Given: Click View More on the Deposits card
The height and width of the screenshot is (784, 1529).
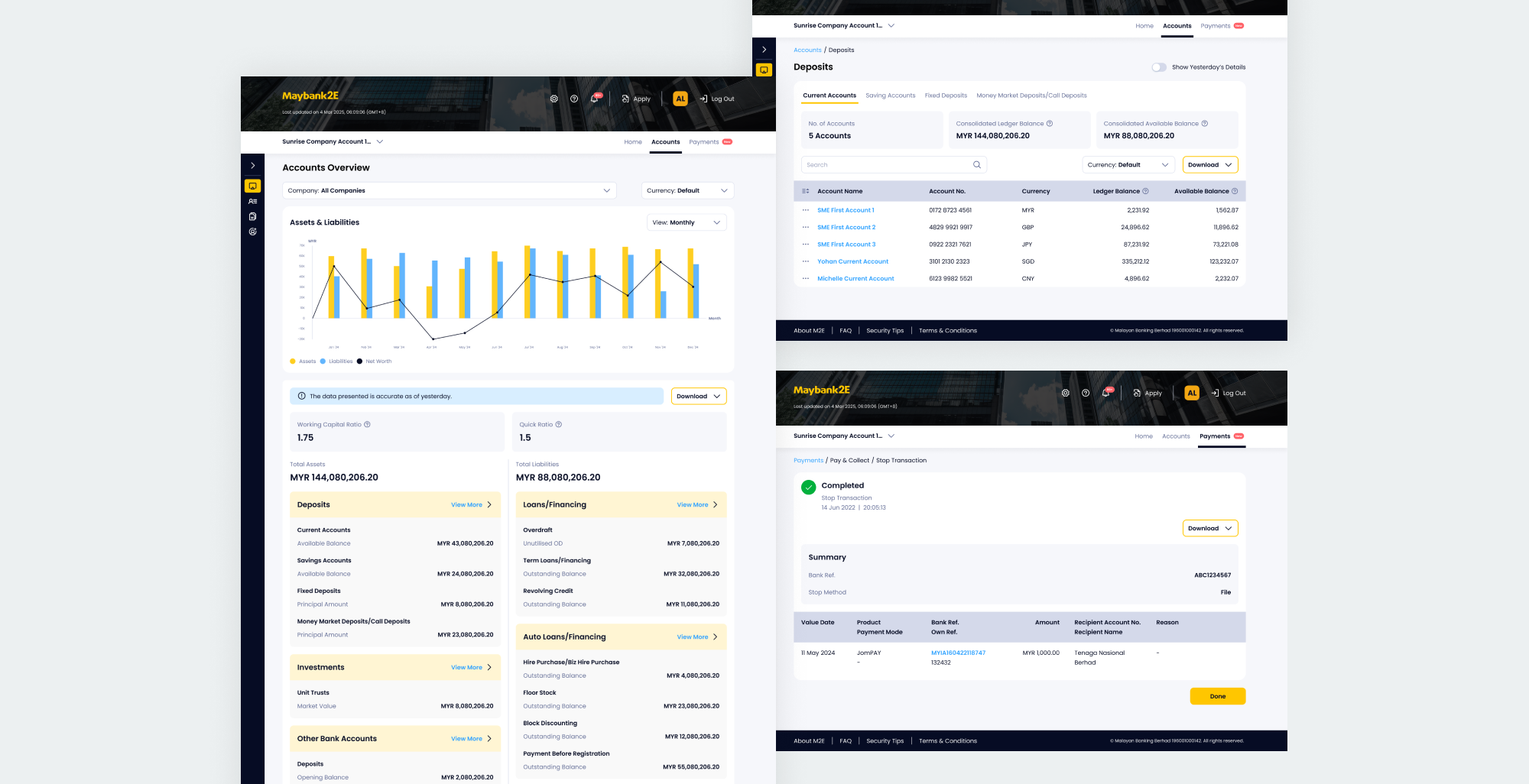Looking at the screenshot, I should click(471, 505).
